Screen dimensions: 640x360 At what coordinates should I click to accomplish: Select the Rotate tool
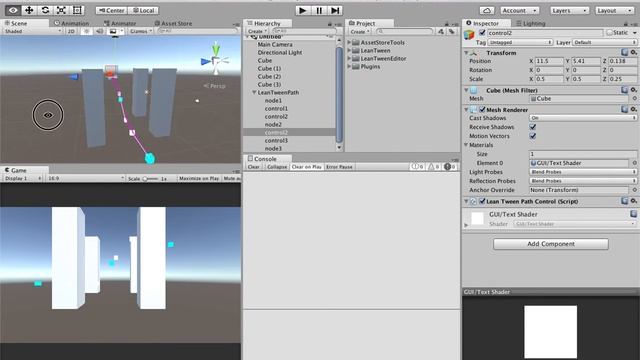click(x=45, y=10)
